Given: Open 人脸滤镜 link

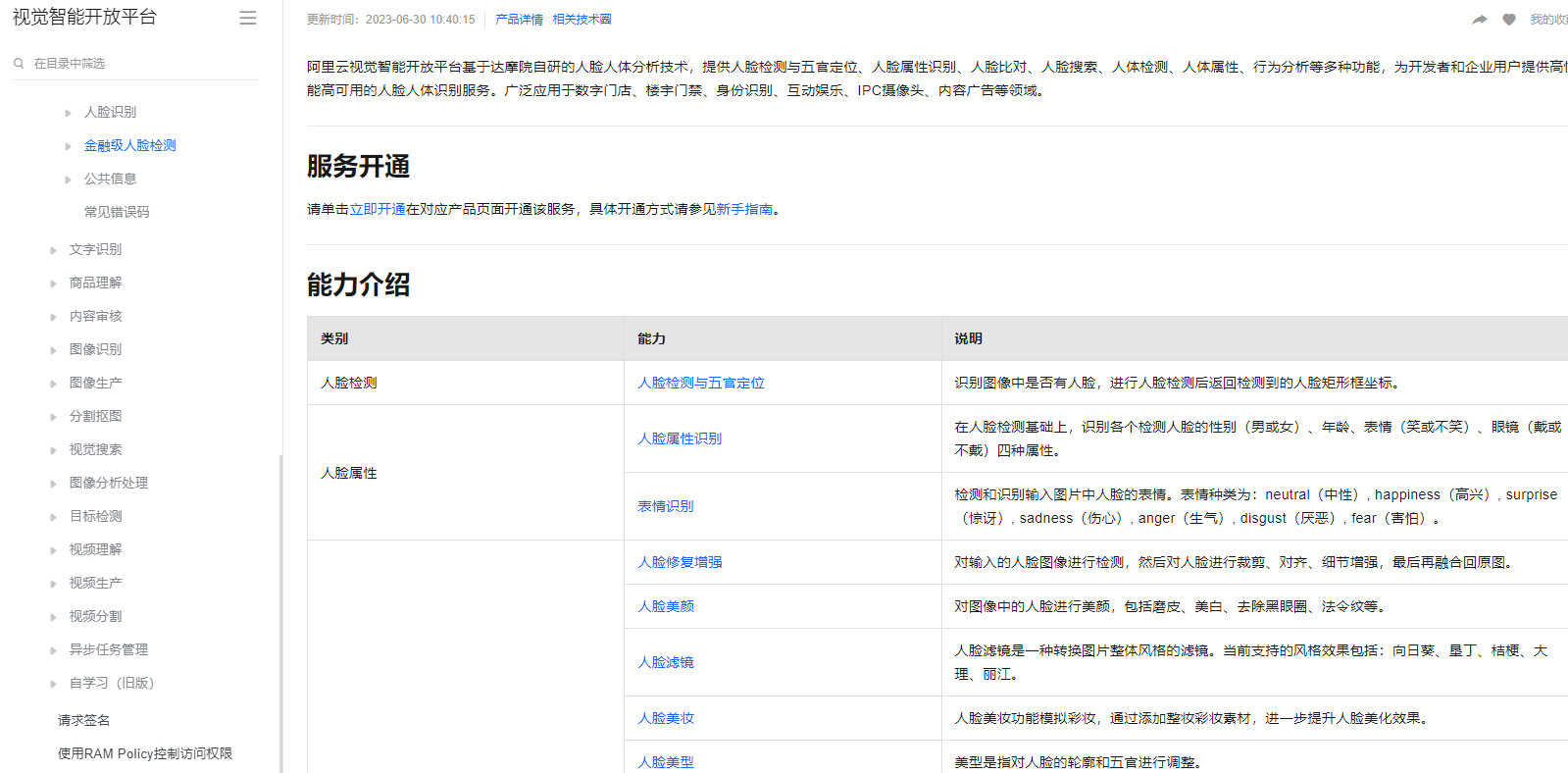Looking at the screenshot, I should 666,662.
